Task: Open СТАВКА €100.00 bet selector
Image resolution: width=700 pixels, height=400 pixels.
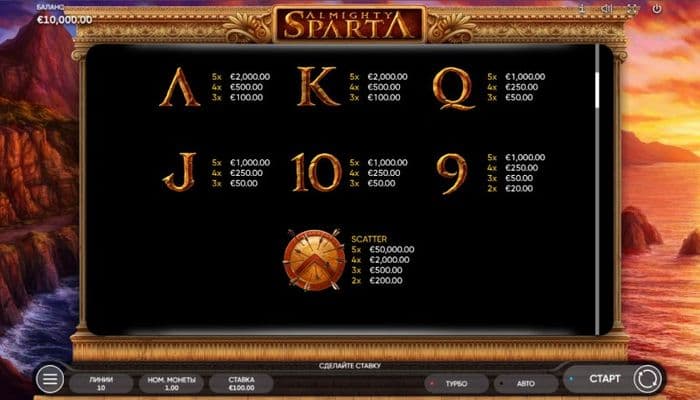Action: [x=242, y=383]
